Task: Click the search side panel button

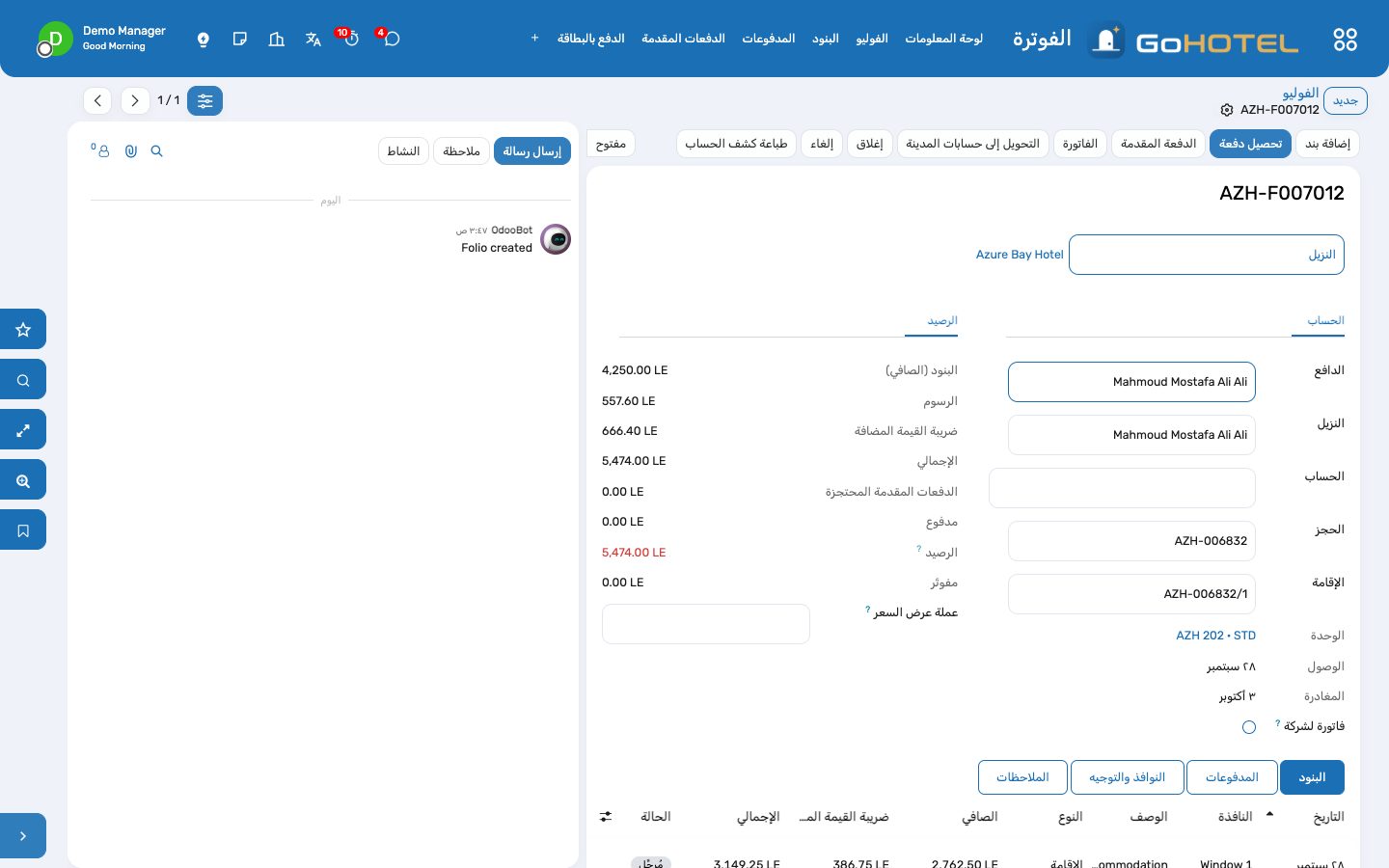Action: tap(23, 379)
